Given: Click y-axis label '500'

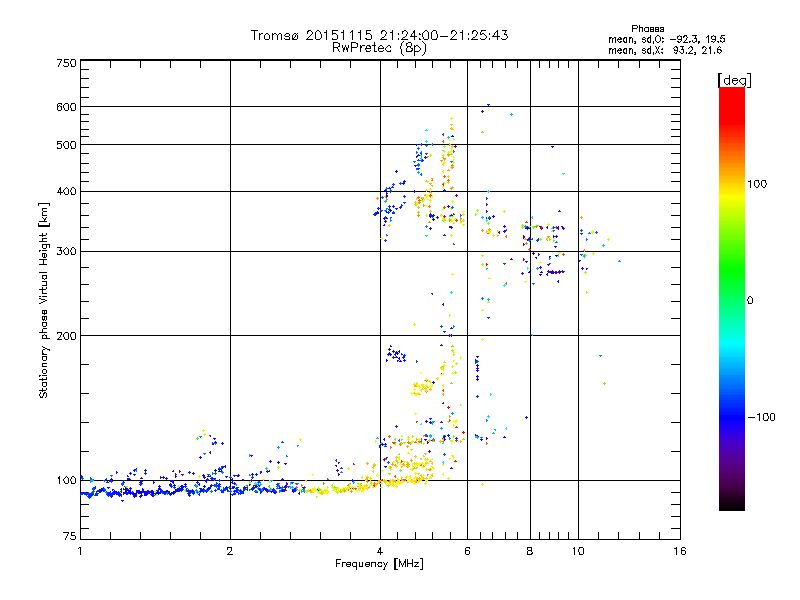Looking at the screenshot, I should tap(66, 145).
